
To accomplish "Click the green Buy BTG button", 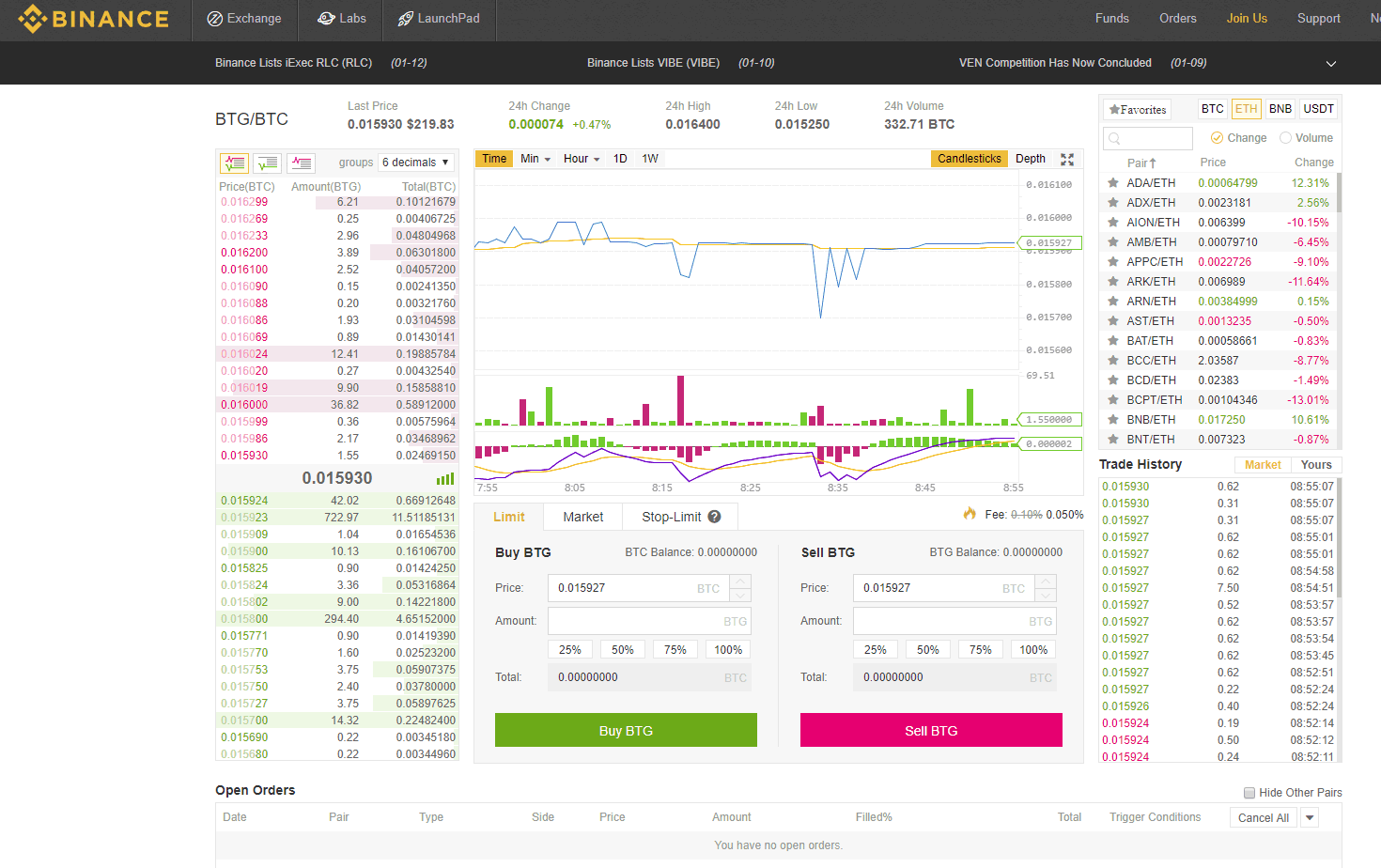I will pyautogui.click(x=626, y=730).
